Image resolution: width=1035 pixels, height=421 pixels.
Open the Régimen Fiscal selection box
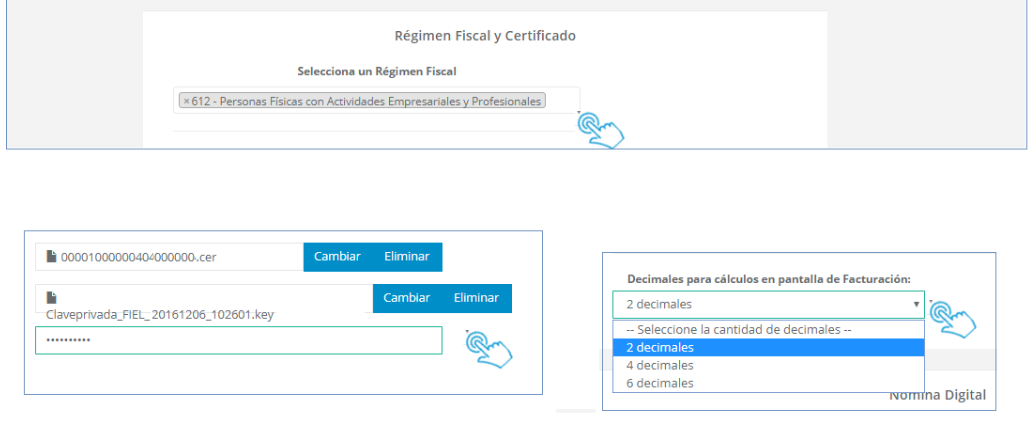pyautogui.click(x=560, y=101)
